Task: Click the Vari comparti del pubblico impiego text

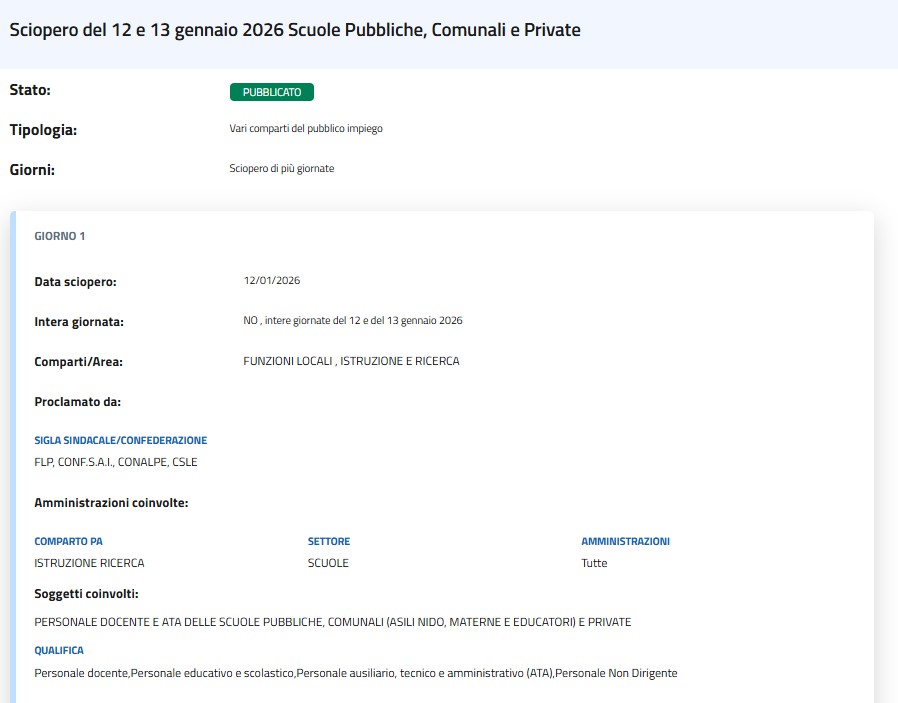Action: [x=306, y=129]
